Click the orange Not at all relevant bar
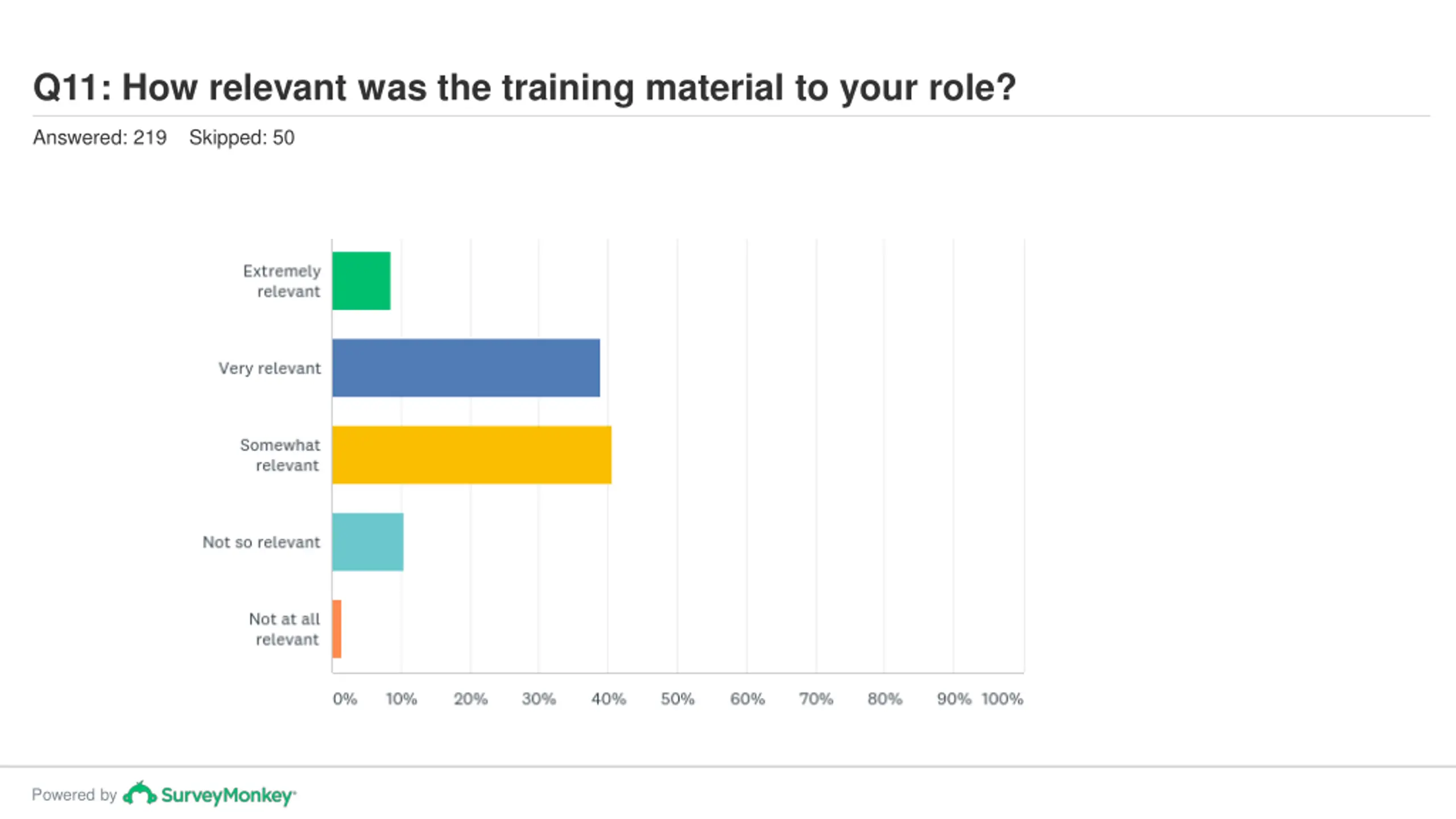Screen dimensions: 1456x819 337,629
